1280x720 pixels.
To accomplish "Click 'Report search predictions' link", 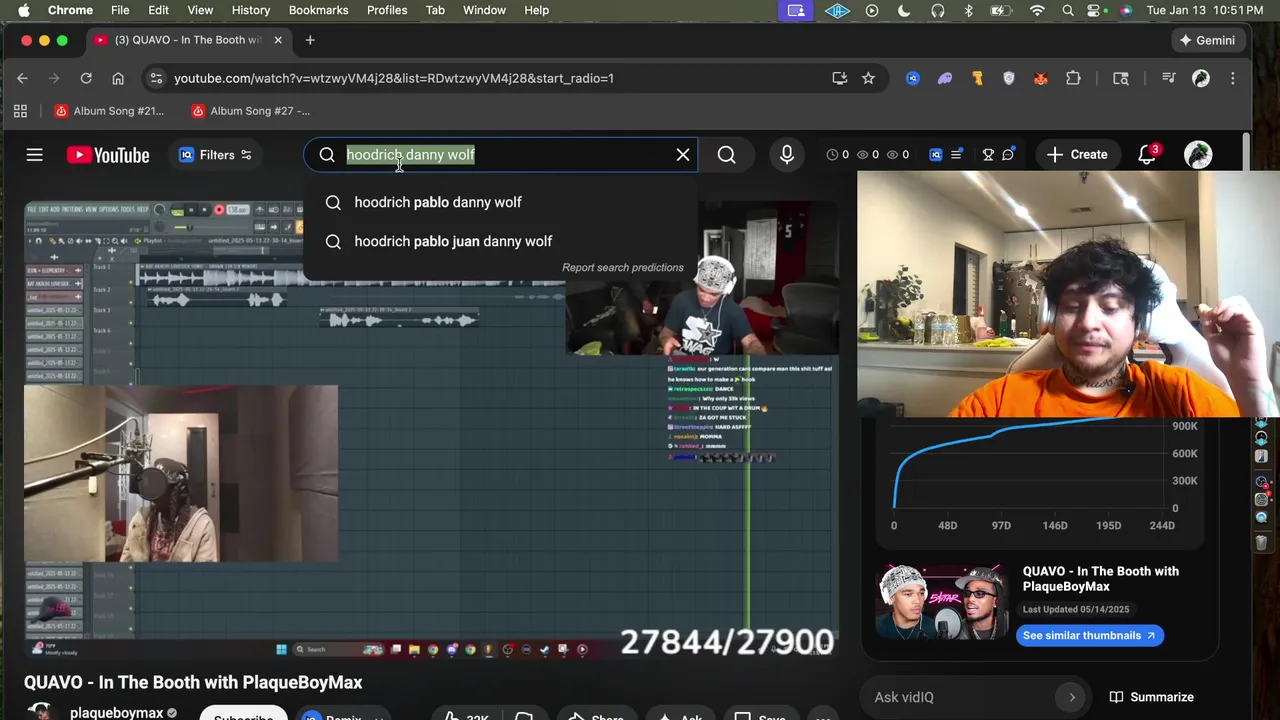I will pyautogui.click(x=623, y=268).
